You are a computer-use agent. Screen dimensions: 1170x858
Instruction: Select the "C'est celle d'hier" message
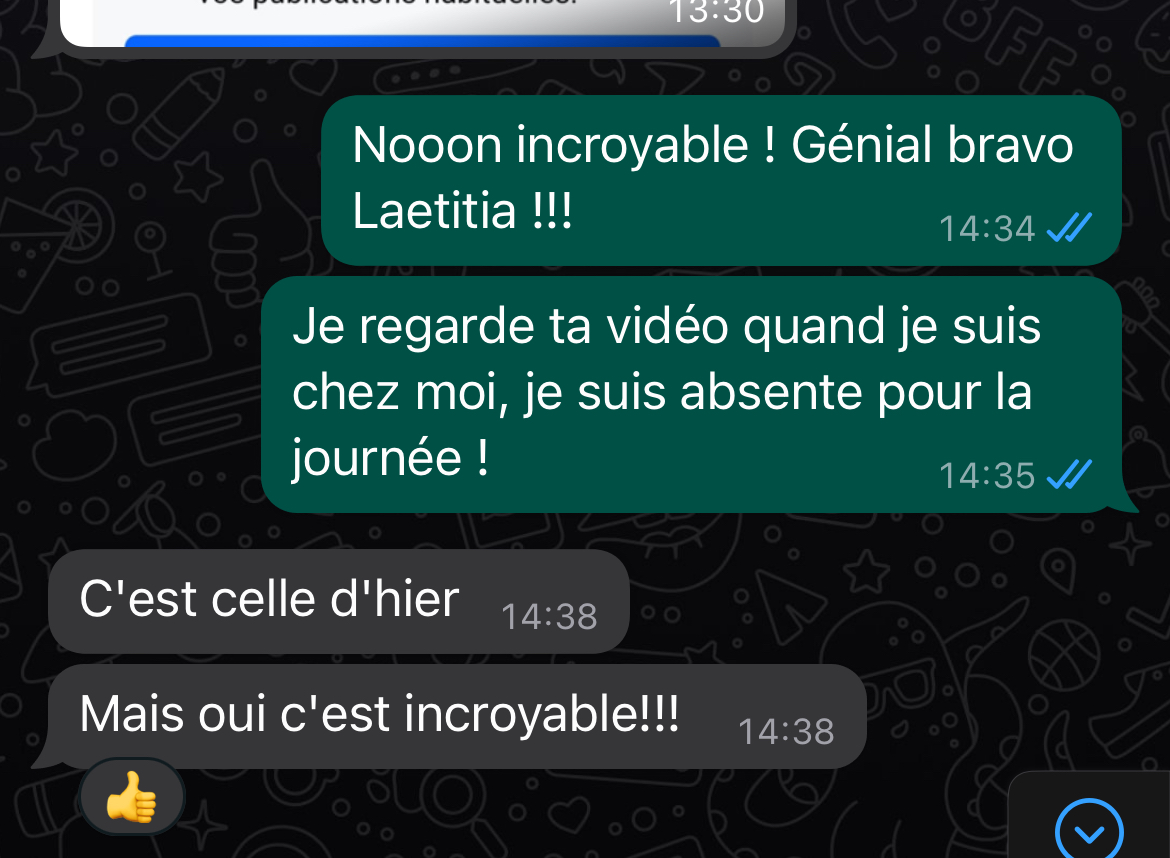(339, 601)
